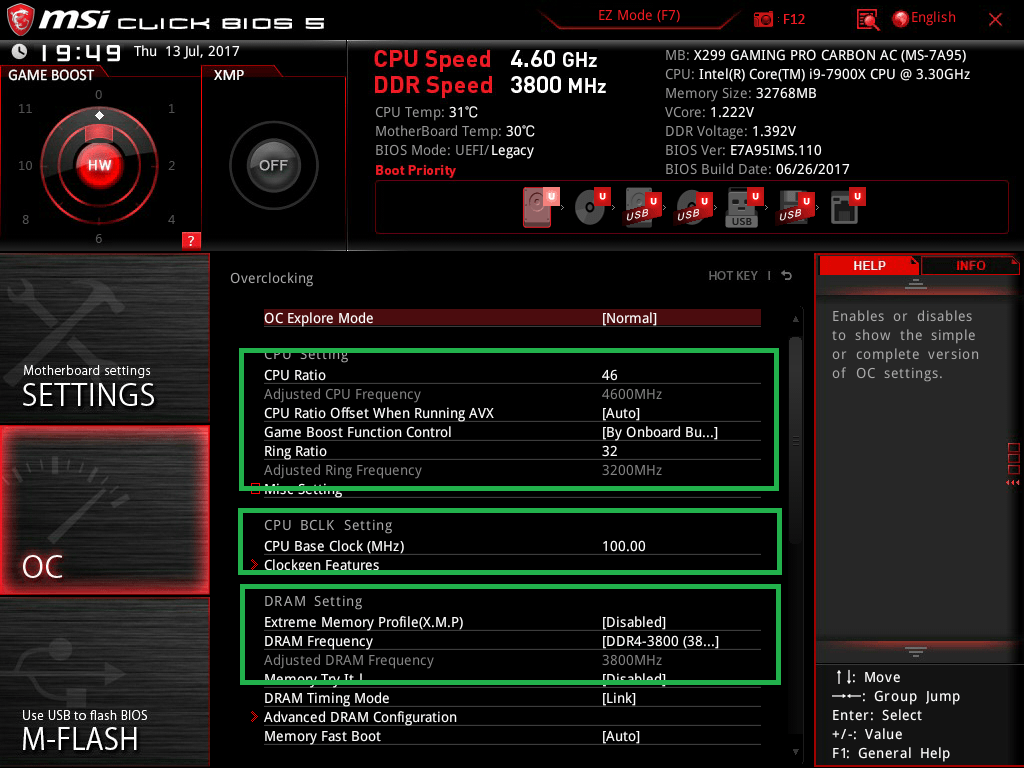Open OC Explore Mode [Normal] option
Image resolution: width=1024 pixels, height=768 pixels.
pyautogui.click(x=512, y=318)
